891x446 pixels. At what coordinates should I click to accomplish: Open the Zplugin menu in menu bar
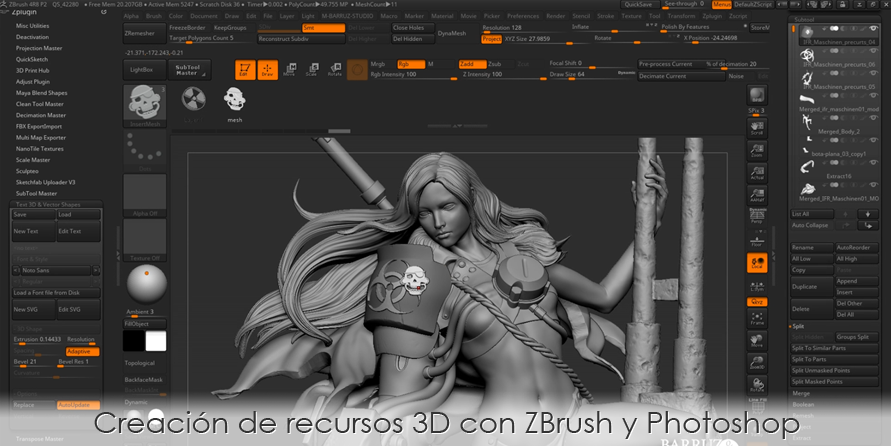(712, 16)
